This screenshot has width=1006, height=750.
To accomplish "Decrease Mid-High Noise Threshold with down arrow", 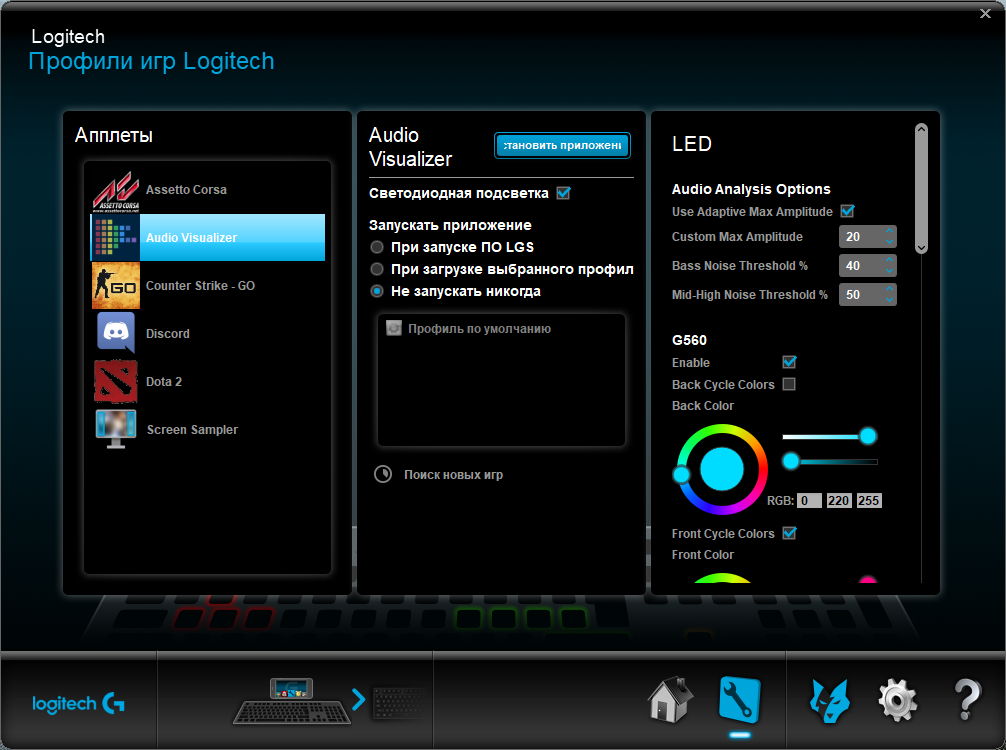I will (x=889, y=300).
